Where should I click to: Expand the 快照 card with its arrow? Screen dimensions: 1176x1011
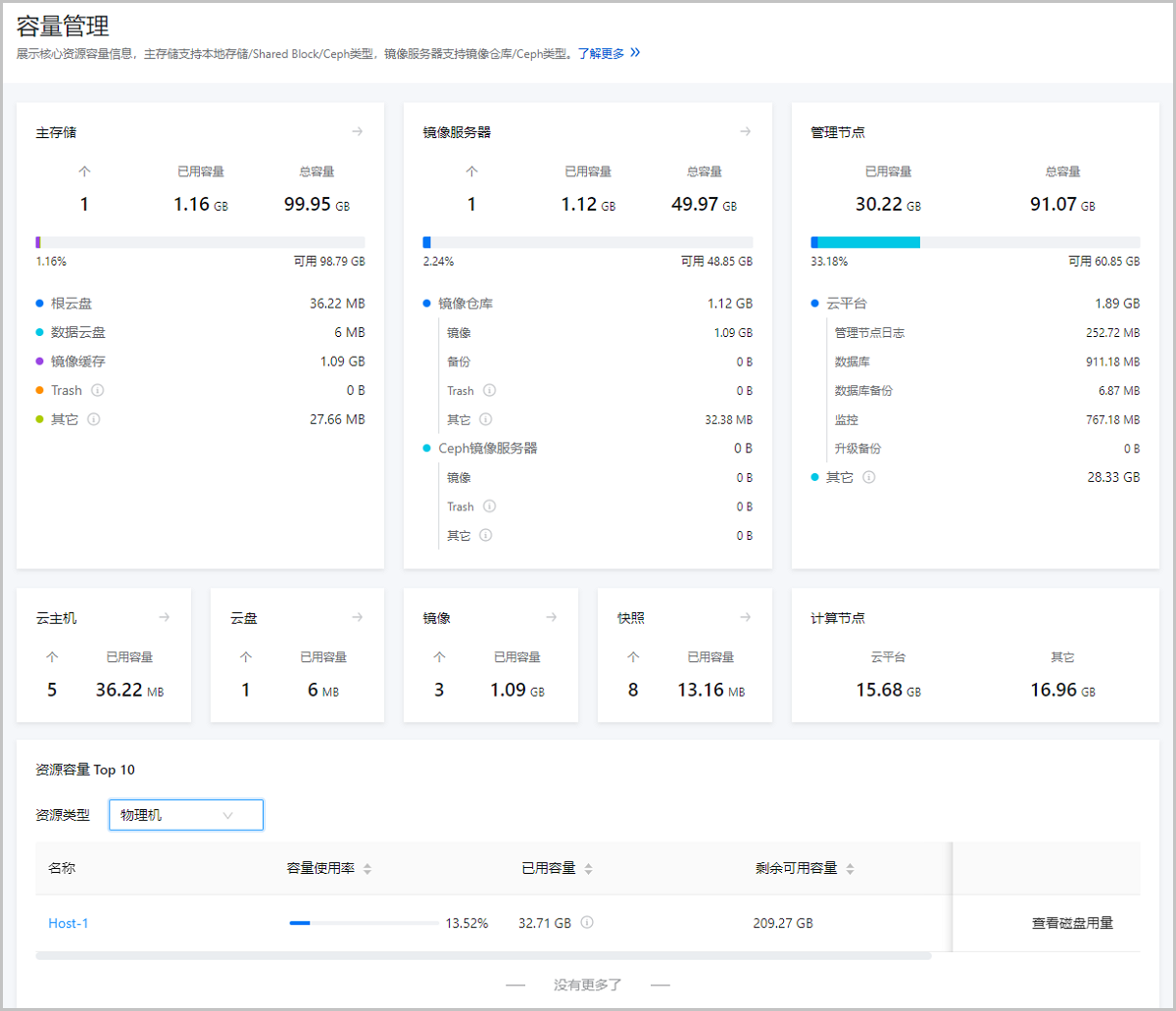[745, 617]
